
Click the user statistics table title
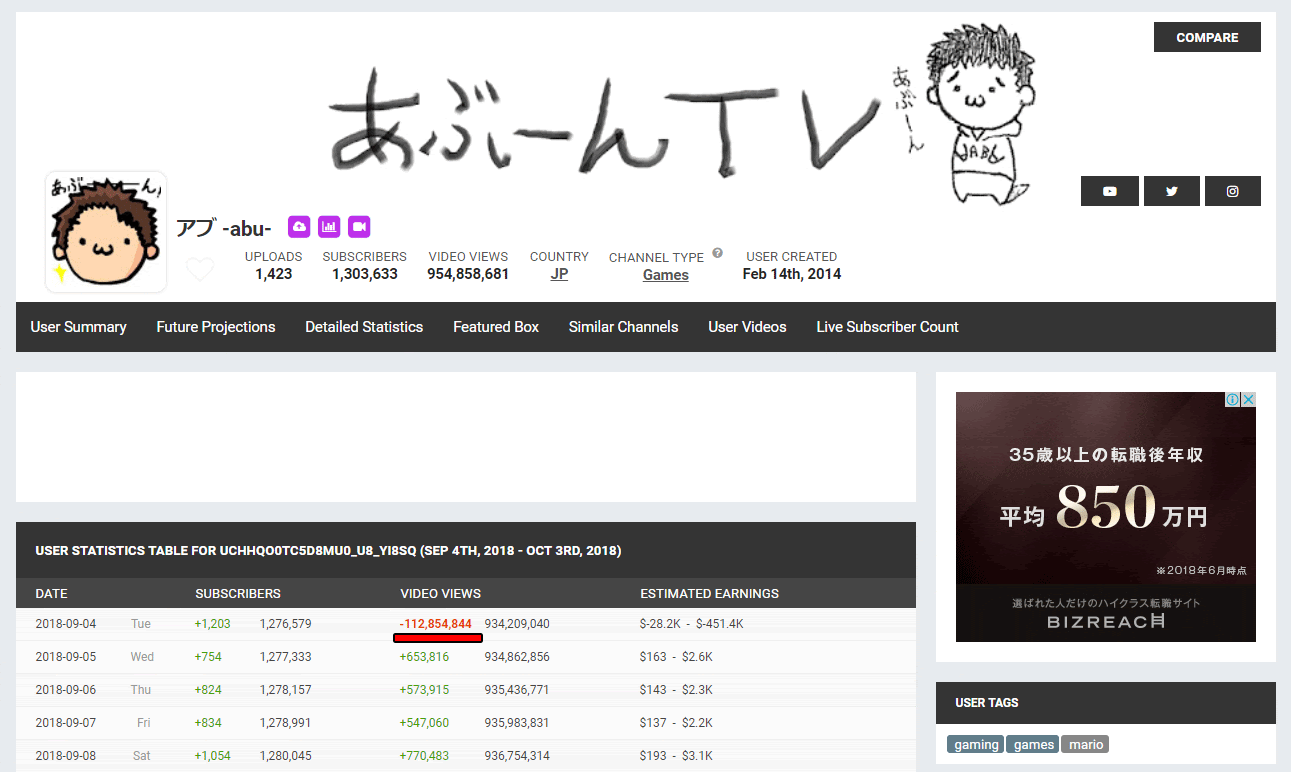[328, 551]
